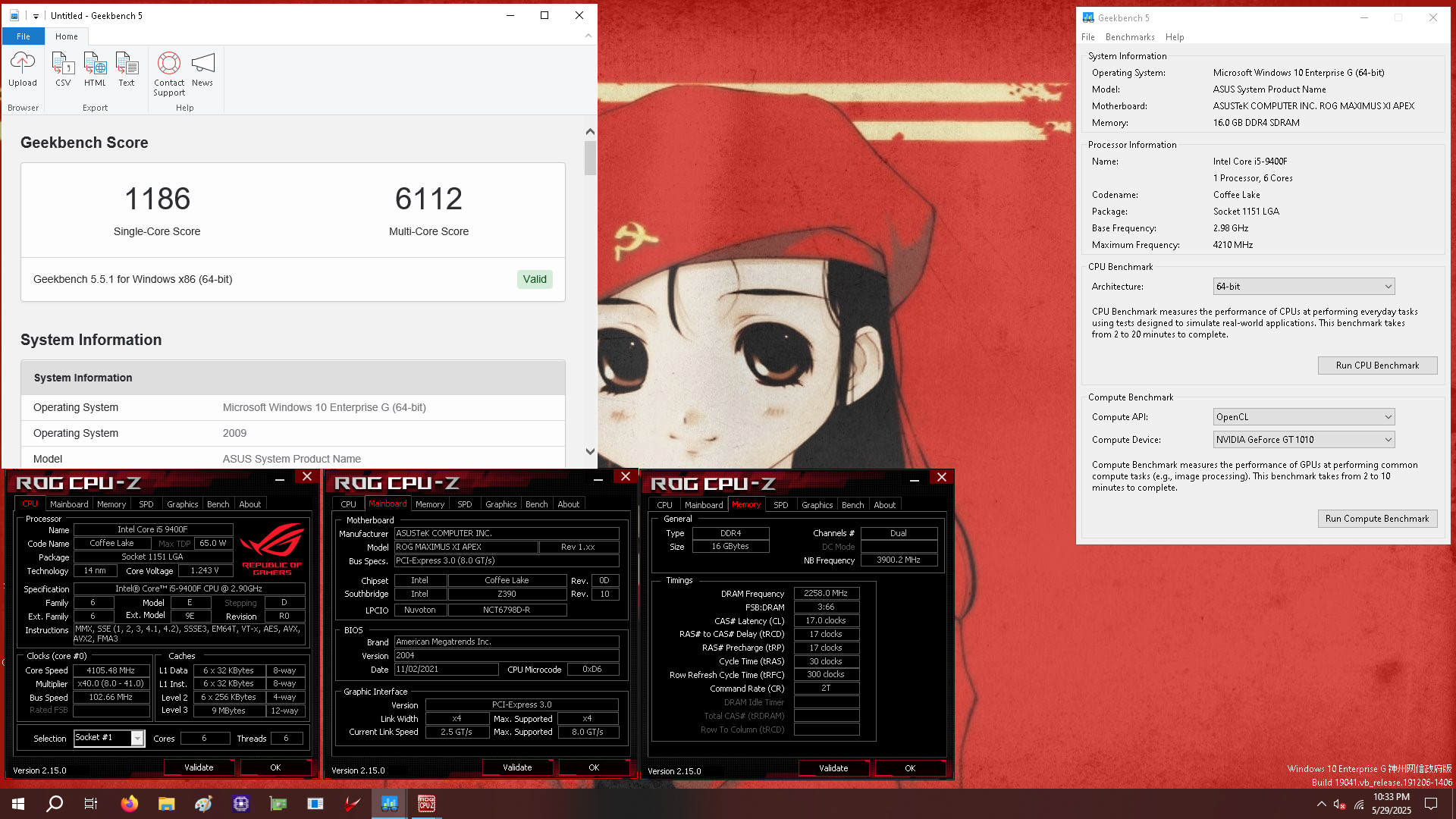Open the Help menu in Geekbench 5 window

[x=1175, y=37]
